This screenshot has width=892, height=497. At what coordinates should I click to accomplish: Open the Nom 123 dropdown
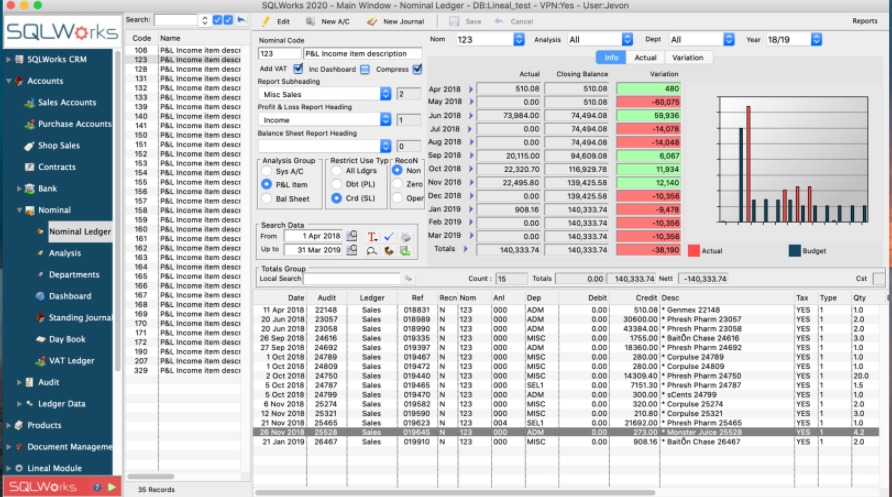click(x=519, y=39)
